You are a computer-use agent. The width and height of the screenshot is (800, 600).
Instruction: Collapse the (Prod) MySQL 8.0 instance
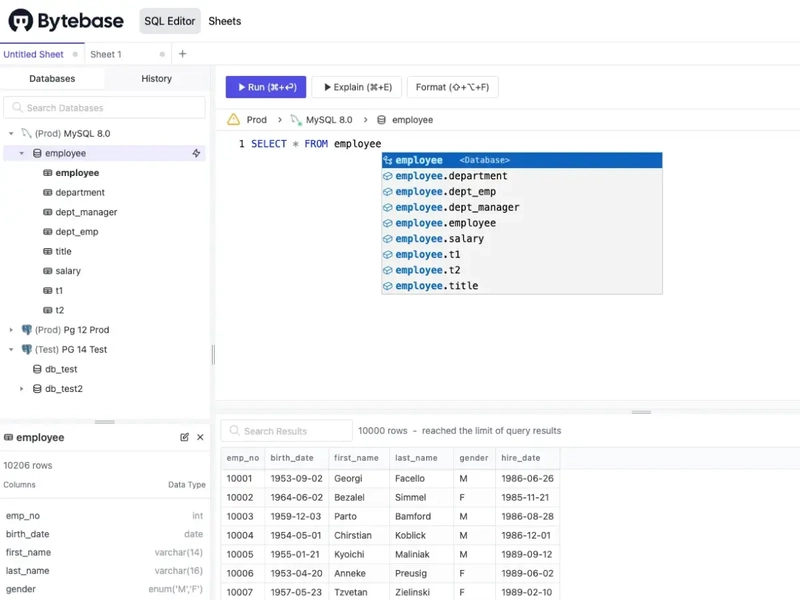pos(11,134)
